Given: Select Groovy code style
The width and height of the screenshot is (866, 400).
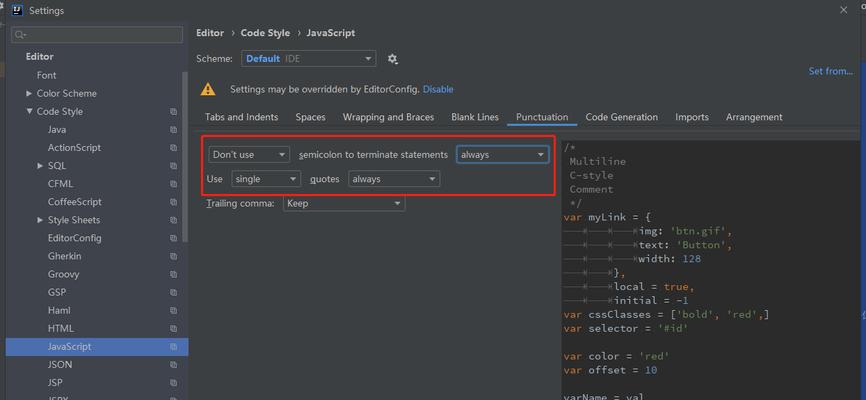Looking at the screenshot, I should point(64,275).
